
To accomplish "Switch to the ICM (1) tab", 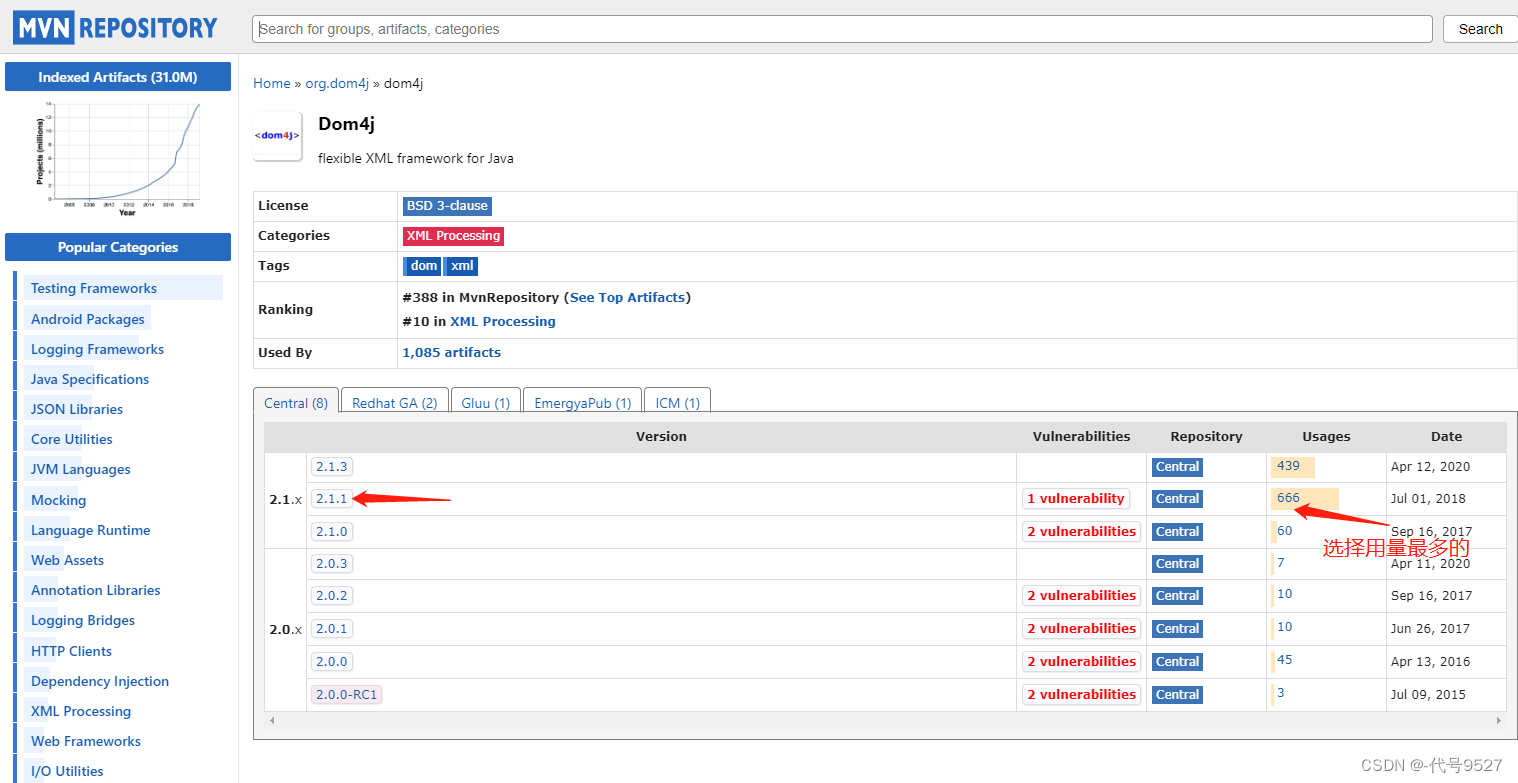I will 678,403.
